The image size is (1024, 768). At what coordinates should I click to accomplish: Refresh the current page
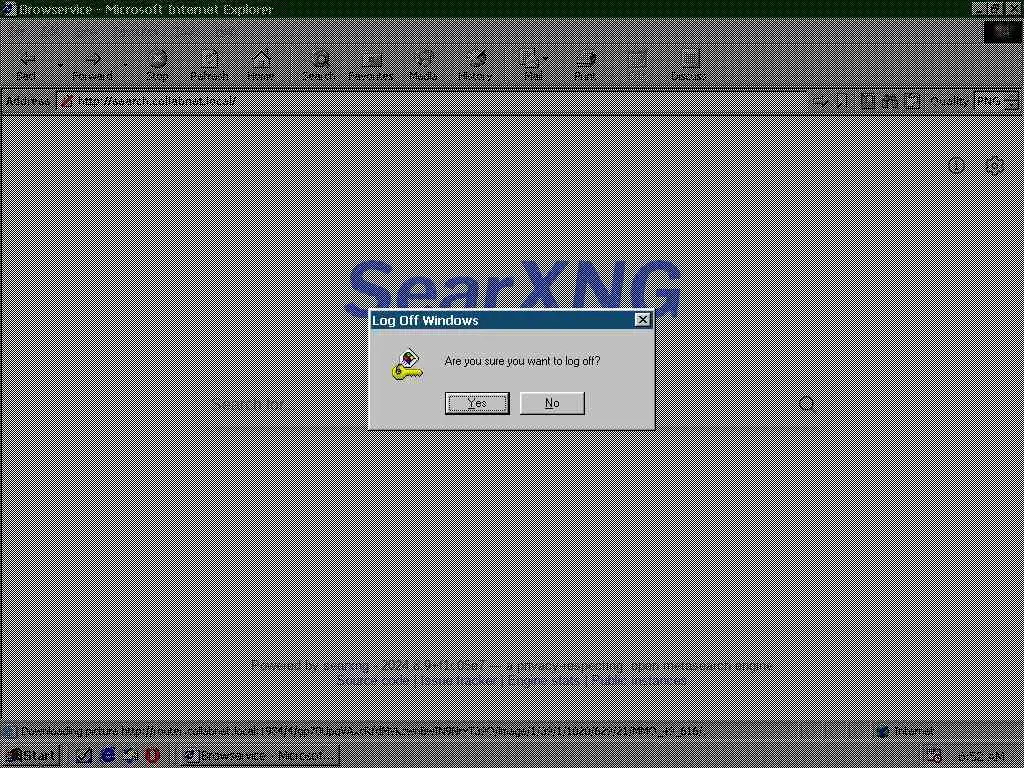tap(209, 65)
